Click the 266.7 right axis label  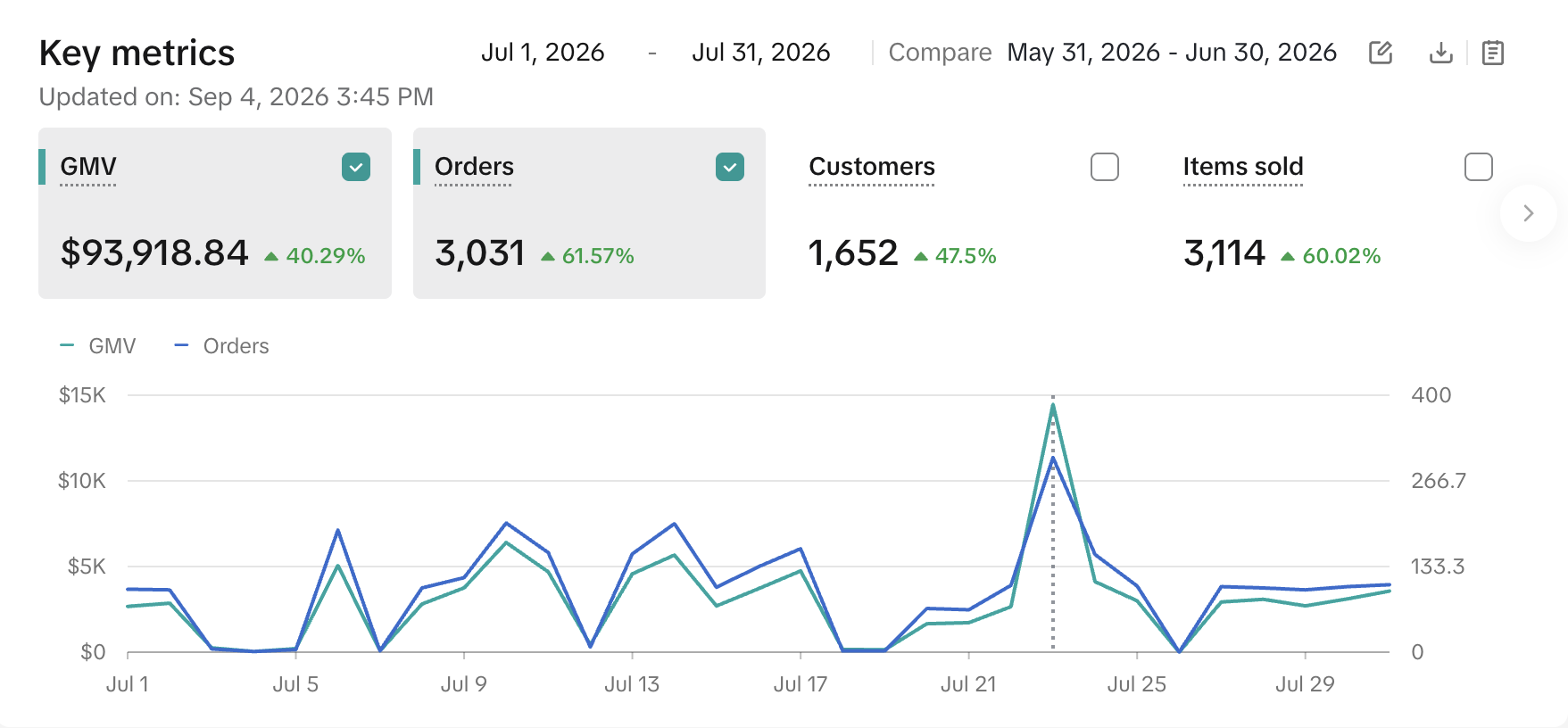pos(1439,481)
